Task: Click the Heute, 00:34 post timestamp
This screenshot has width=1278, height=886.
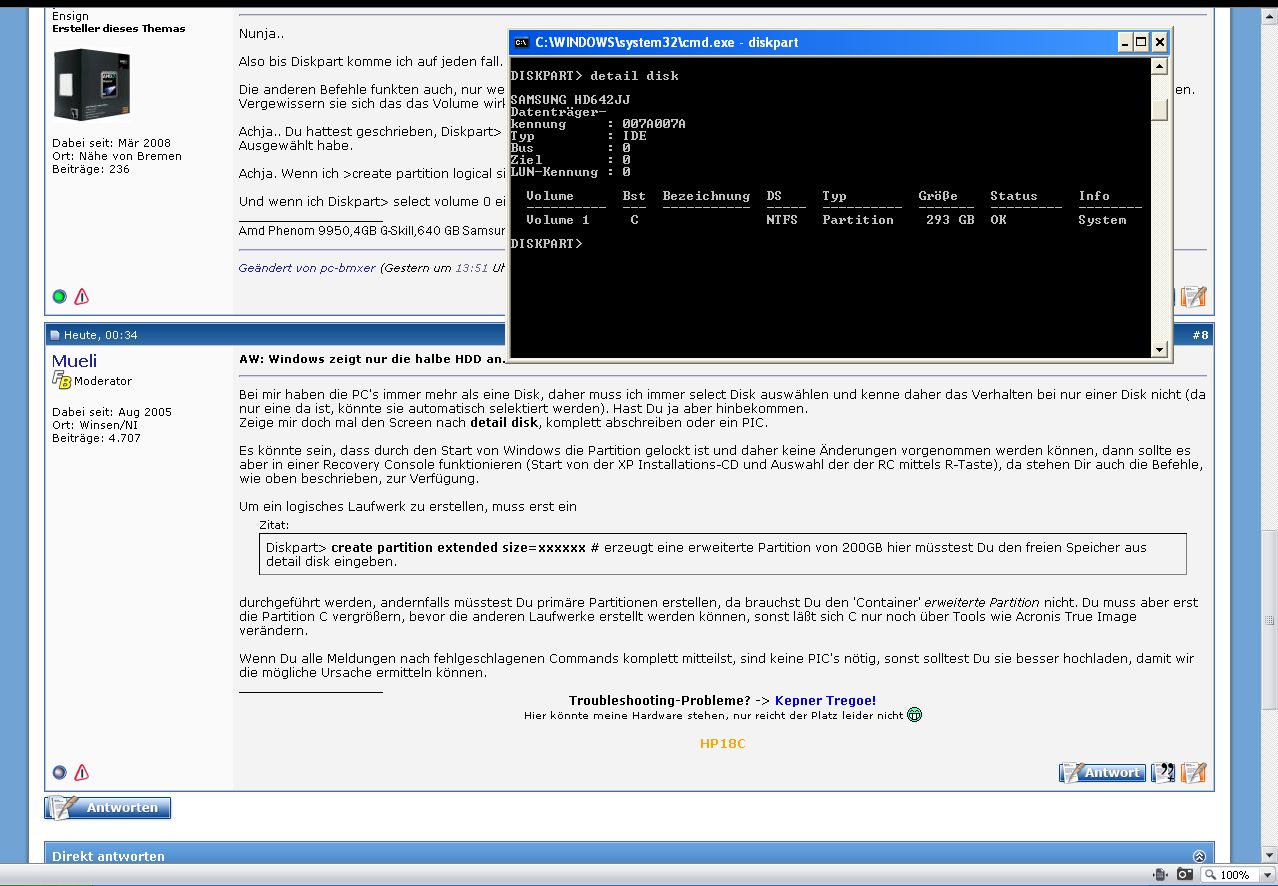Action: 100,335
